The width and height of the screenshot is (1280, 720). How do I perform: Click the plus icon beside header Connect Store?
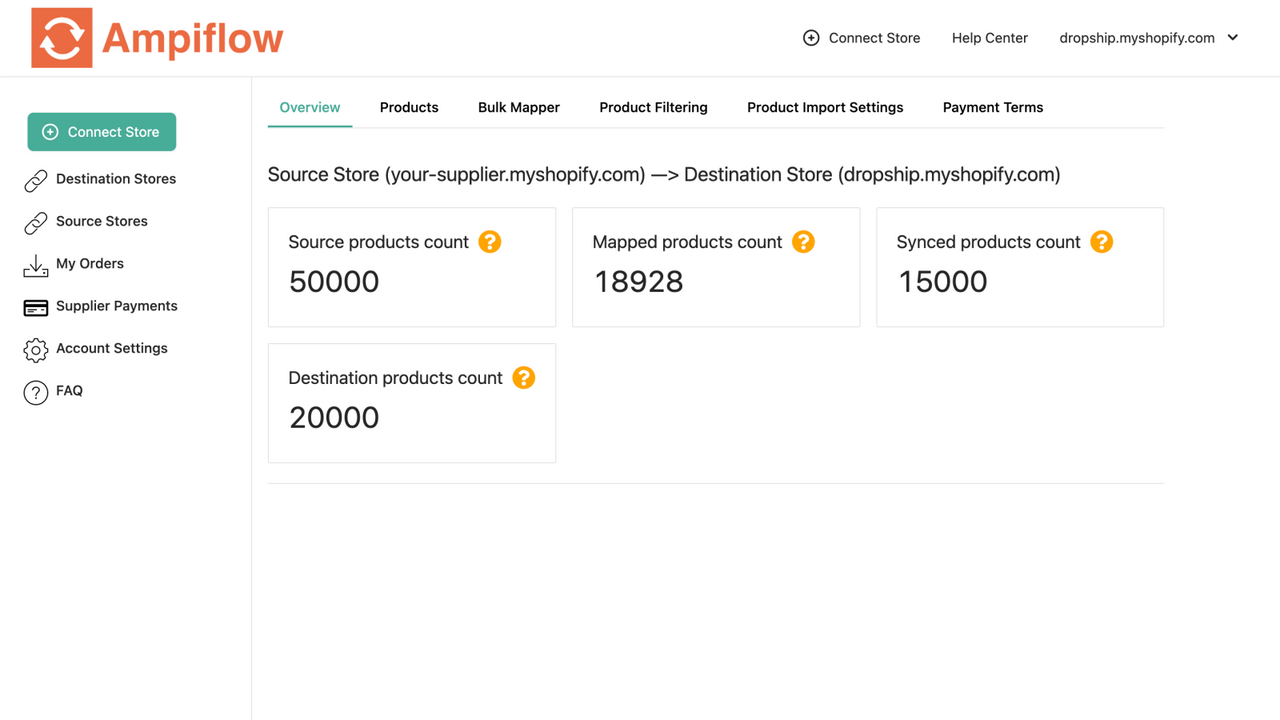(x=811, y=38)
